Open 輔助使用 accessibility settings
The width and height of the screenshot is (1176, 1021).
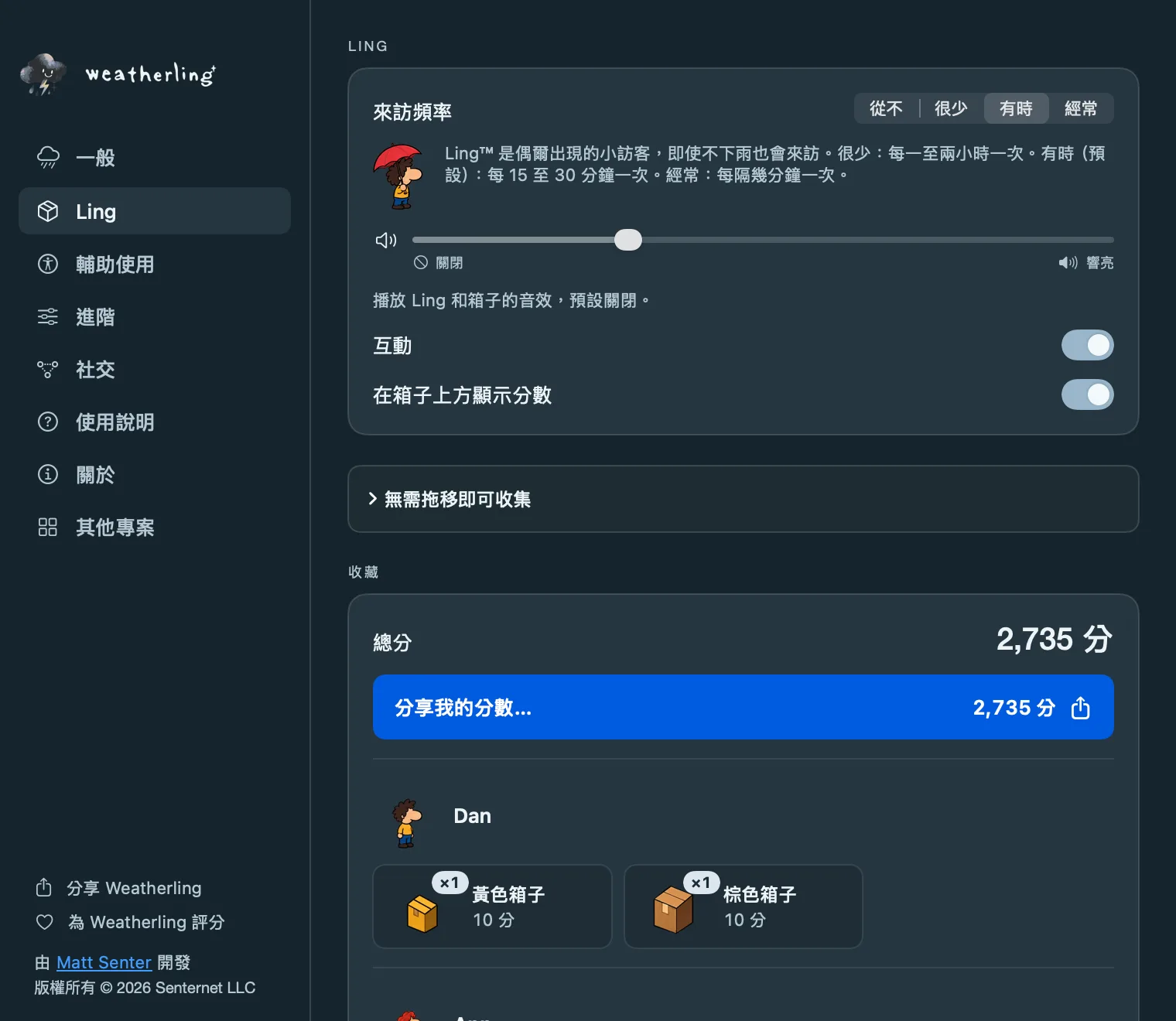[x=155, y=264]
